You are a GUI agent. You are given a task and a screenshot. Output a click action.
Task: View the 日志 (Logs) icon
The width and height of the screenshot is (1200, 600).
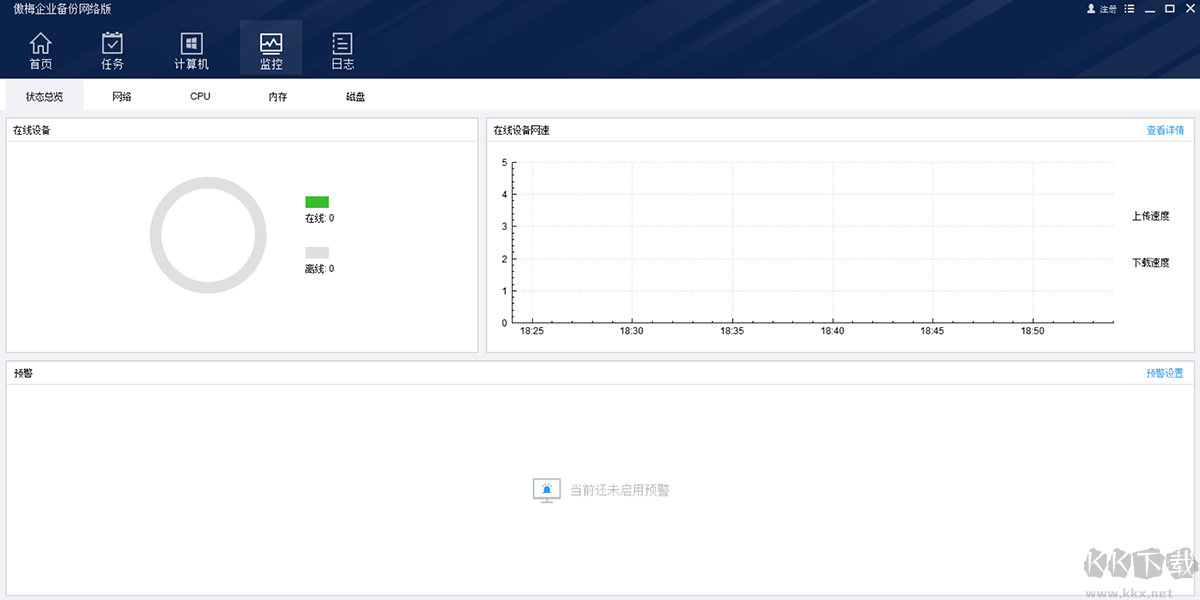[342, 48]
